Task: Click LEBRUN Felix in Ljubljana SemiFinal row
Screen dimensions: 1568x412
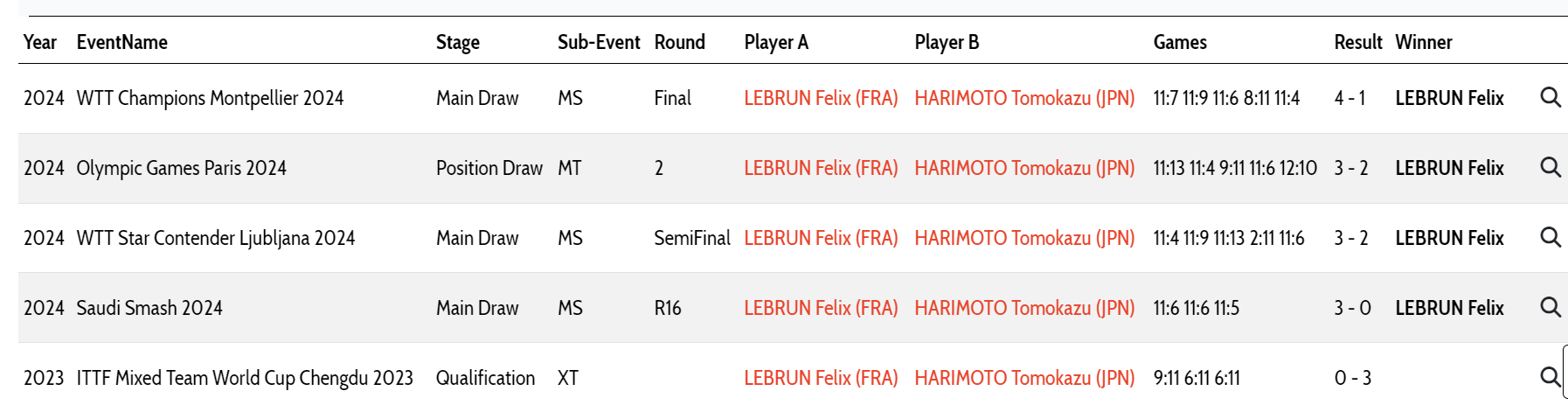Action: coord(821,238)
